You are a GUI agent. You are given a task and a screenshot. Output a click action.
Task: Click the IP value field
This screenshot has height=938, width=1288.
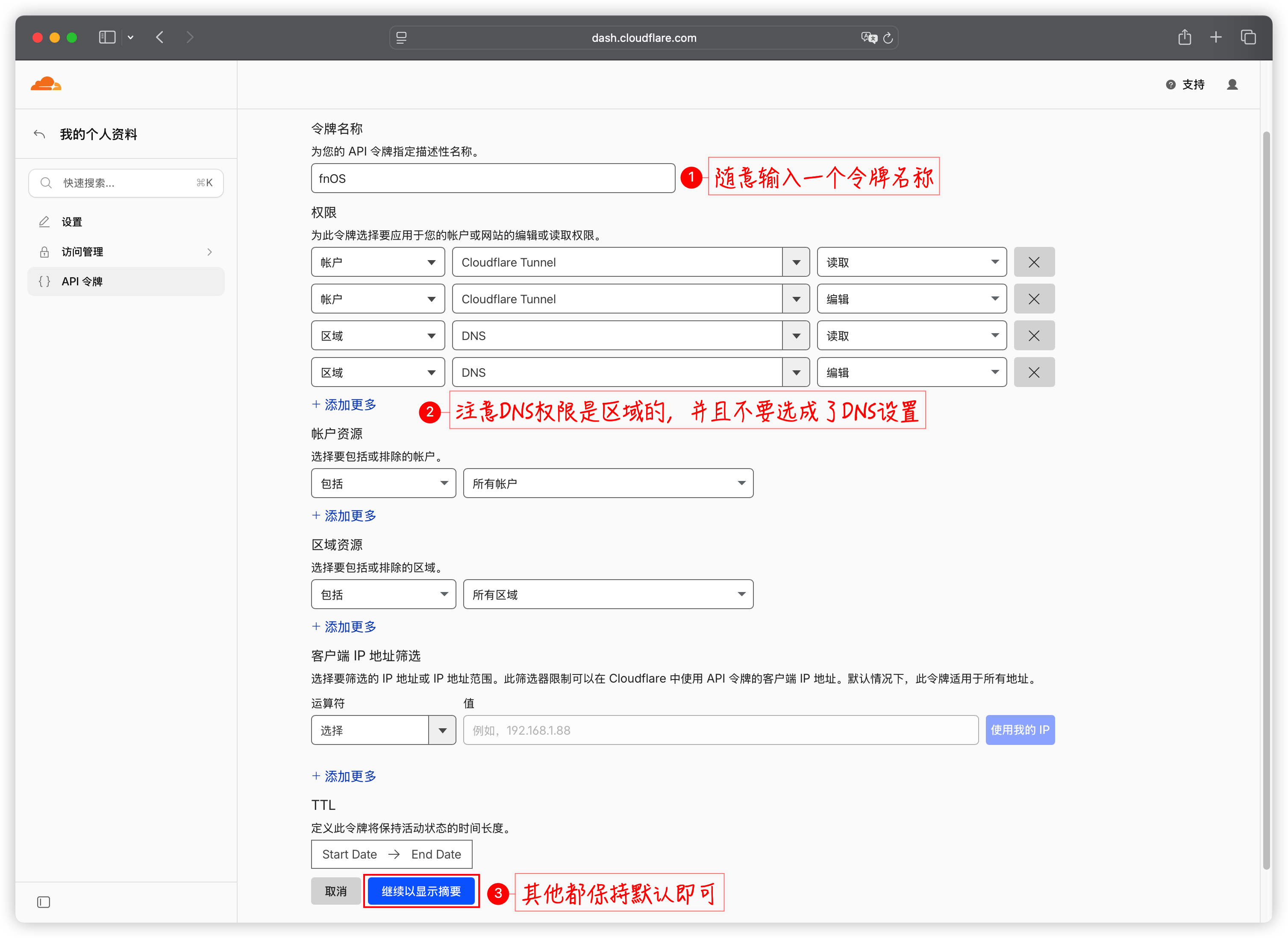coord(720,730)
